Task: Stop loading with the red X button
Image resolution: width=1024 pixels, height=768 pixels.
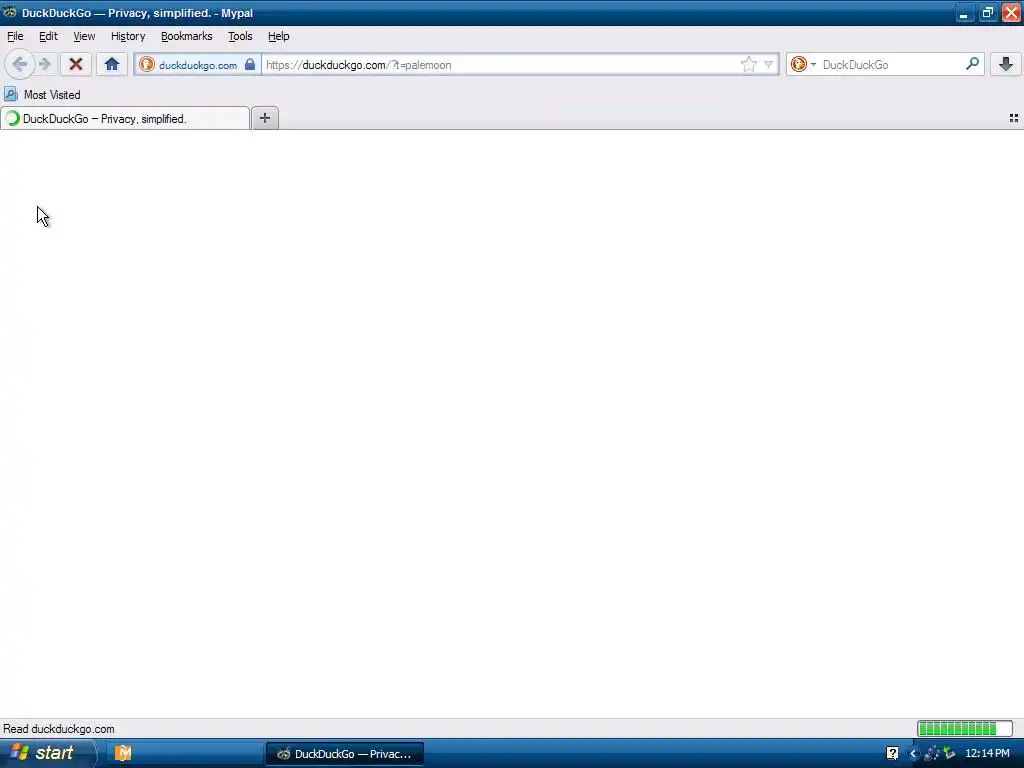Action: click(x=76, y=64)
